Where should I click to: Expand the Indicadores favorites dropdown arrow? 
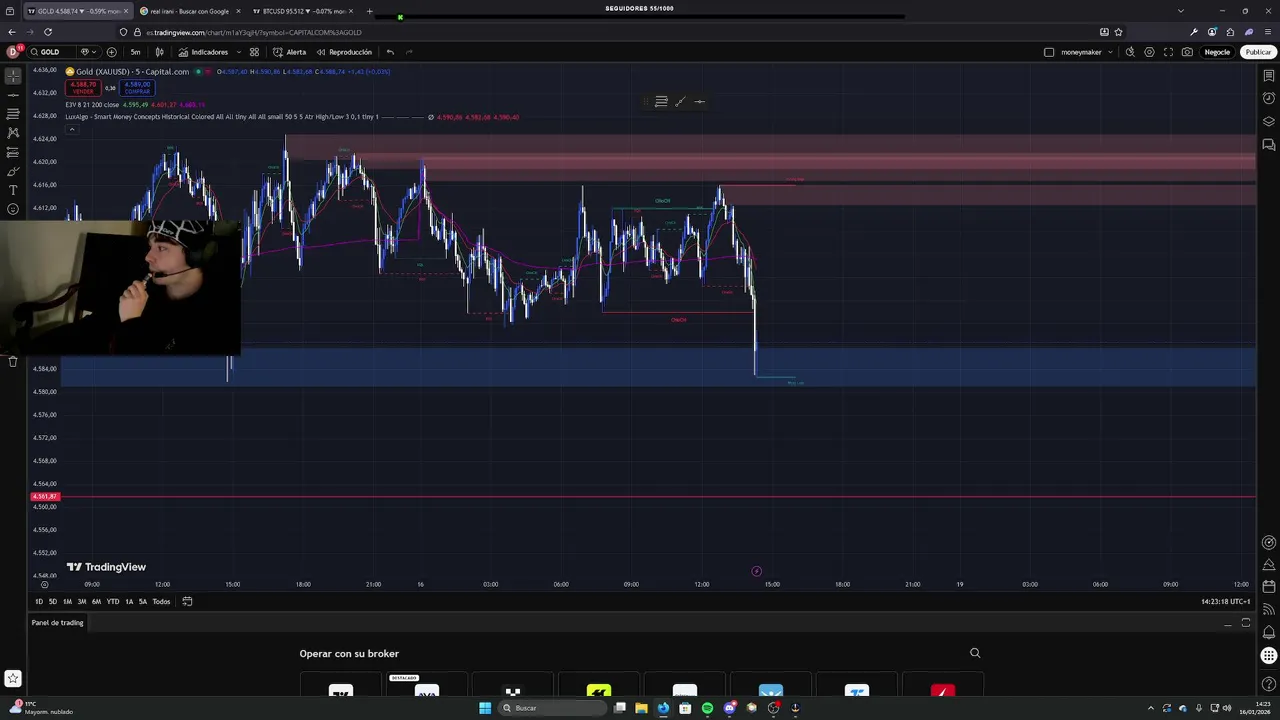[238, 52]
